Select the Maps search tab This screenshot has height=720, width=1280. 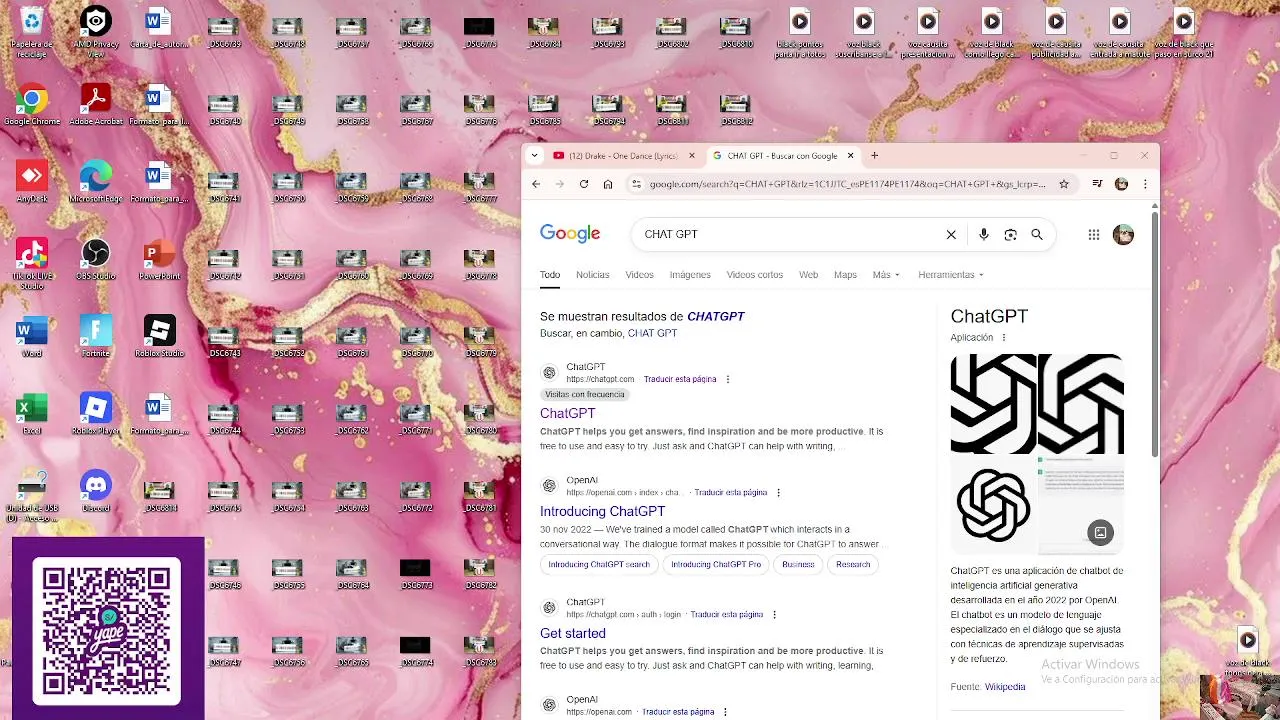tap(845, 275)
